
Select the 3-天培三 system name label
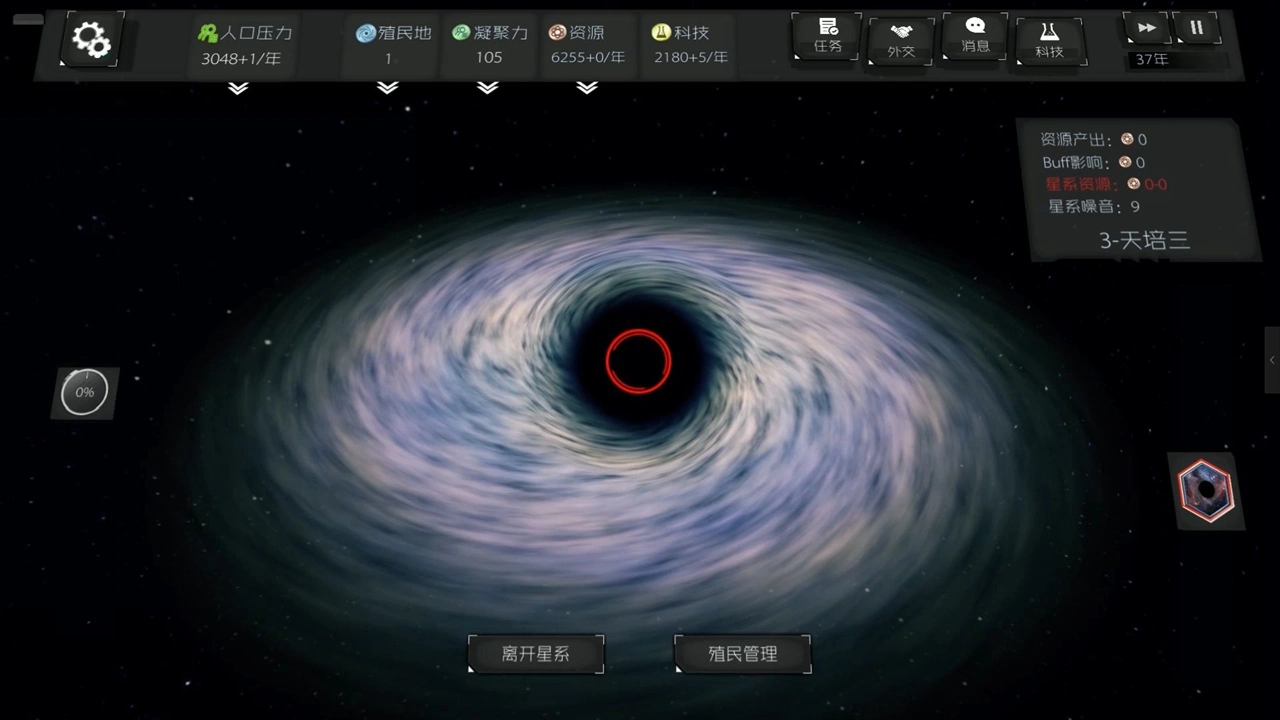click(x=1143, y=240)
